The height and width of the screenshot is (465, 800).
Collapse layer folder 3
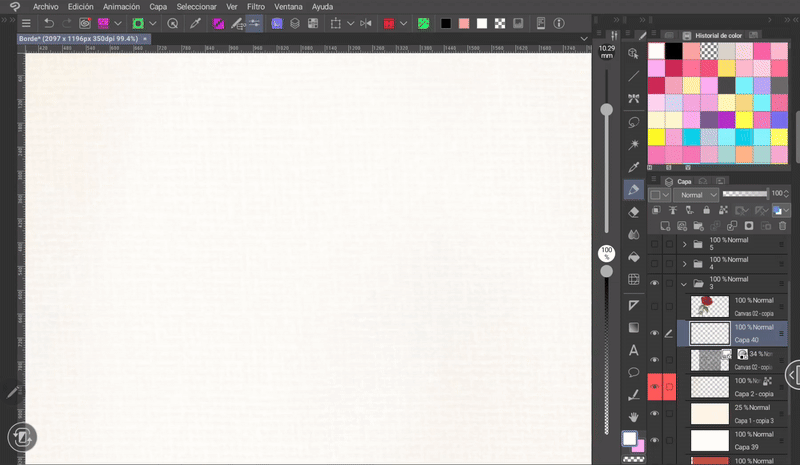click(684, 284)
